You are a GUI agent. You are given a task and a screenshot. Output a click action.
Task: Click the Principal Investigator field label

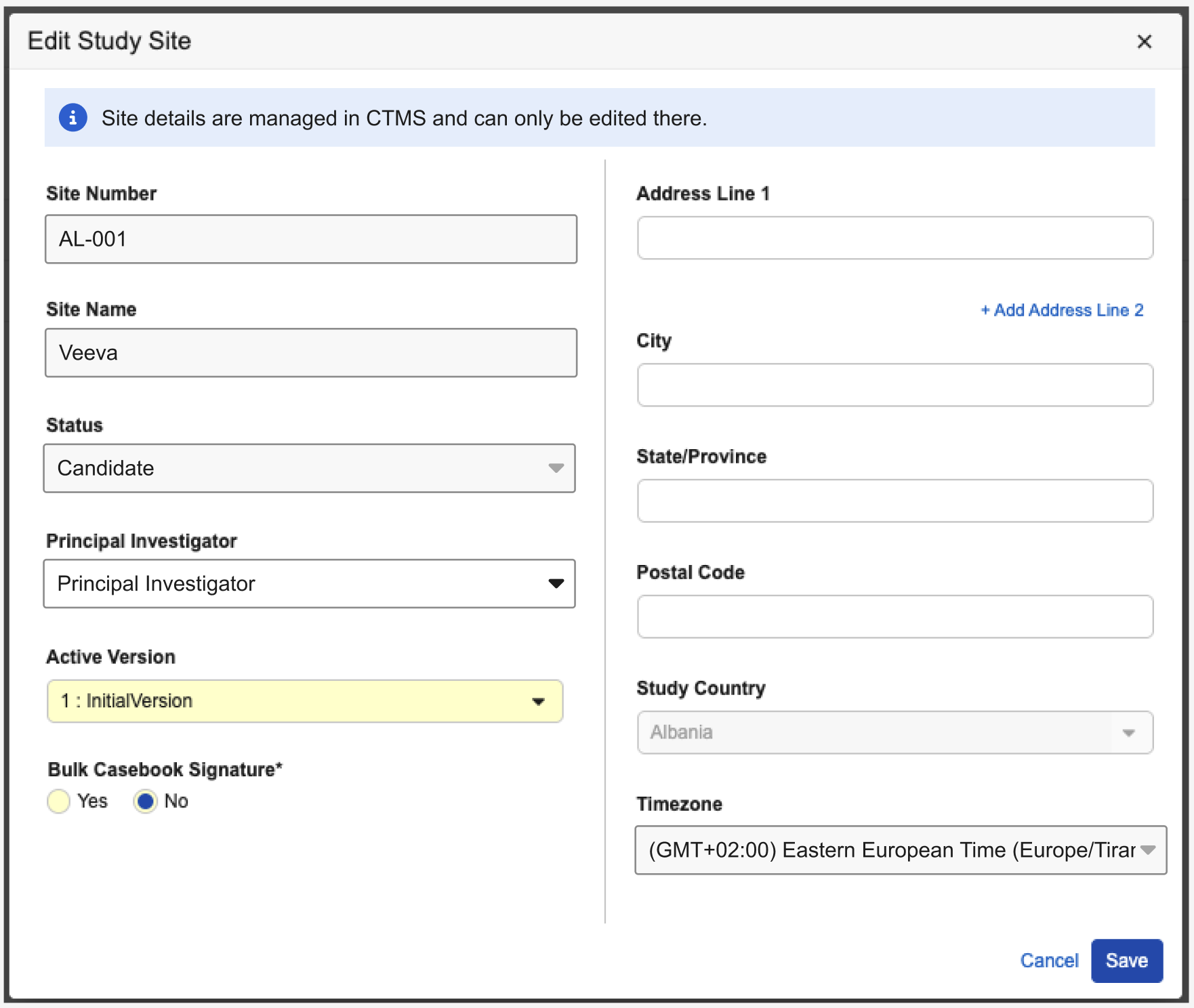(x=142, y=541)
